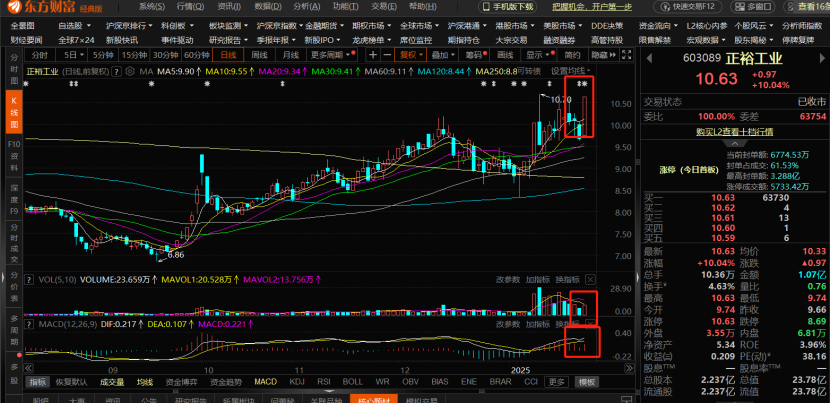Click the 画线 drawing button
830x403 pixels.
(505, 55)
